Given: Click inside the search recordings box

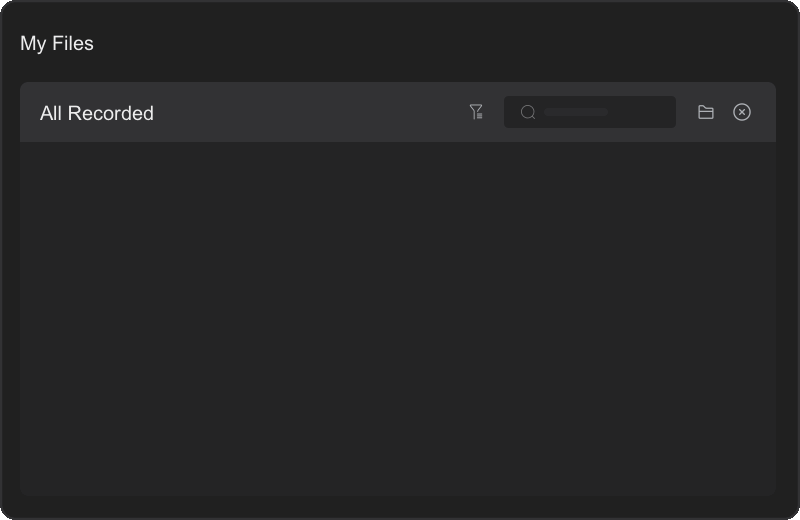Looking at the screenshot, I should (600, 112).
